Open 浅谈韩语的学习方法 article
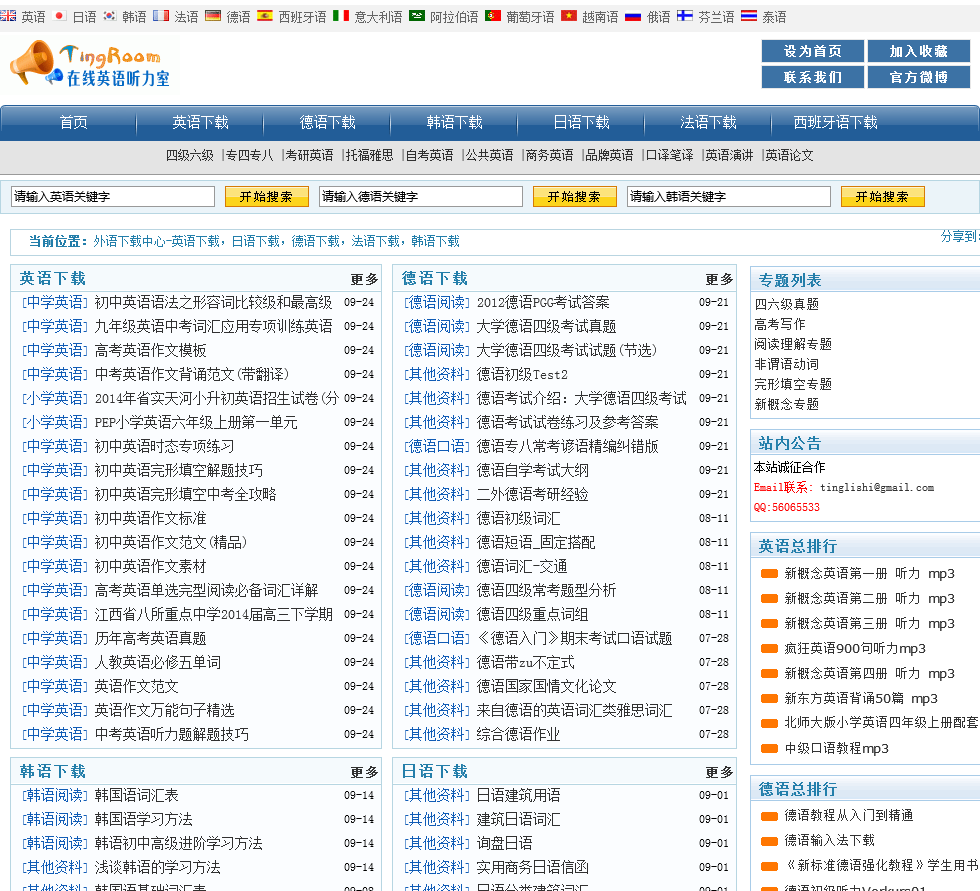 tap(158, 867)
